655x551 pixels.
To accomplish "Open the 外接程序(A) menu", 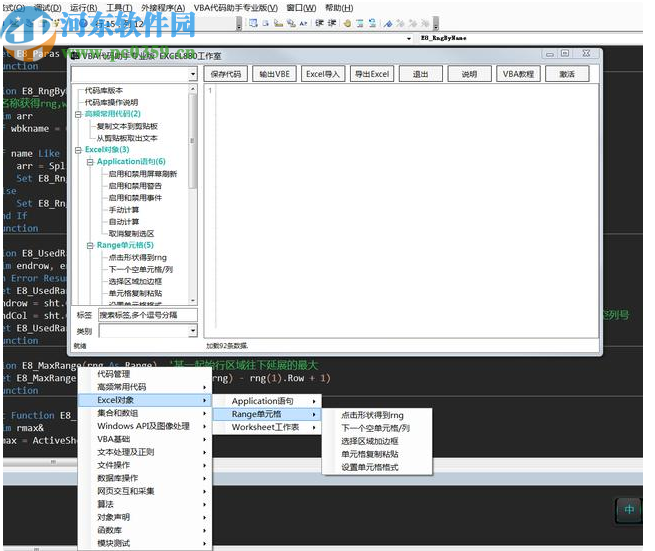I will [163, 8].
